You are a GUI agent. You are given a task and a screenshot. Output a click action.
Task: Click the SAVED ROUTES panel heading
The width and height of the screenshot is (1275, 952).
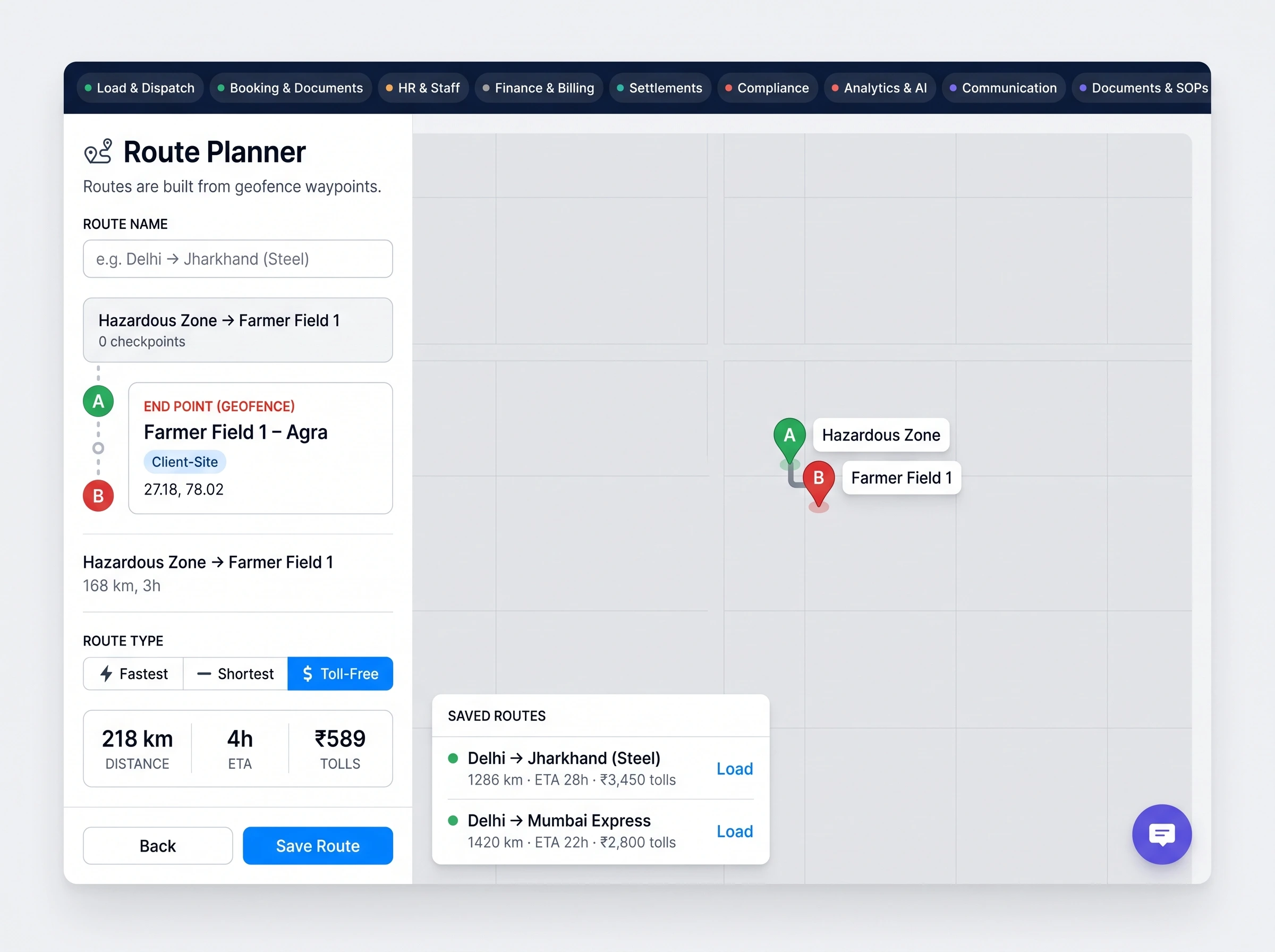[497, 716]
